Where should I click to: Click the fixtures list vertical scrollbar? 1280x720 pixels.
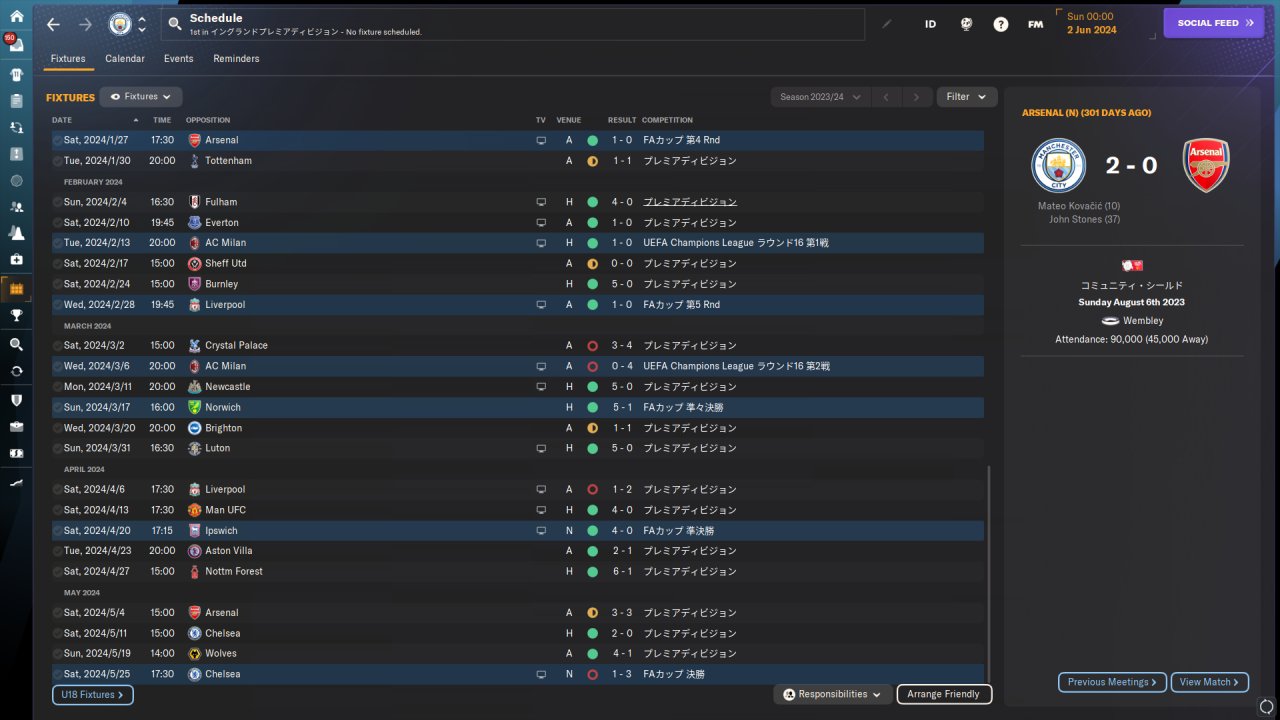pyautogui.click(x=987, y=573)
